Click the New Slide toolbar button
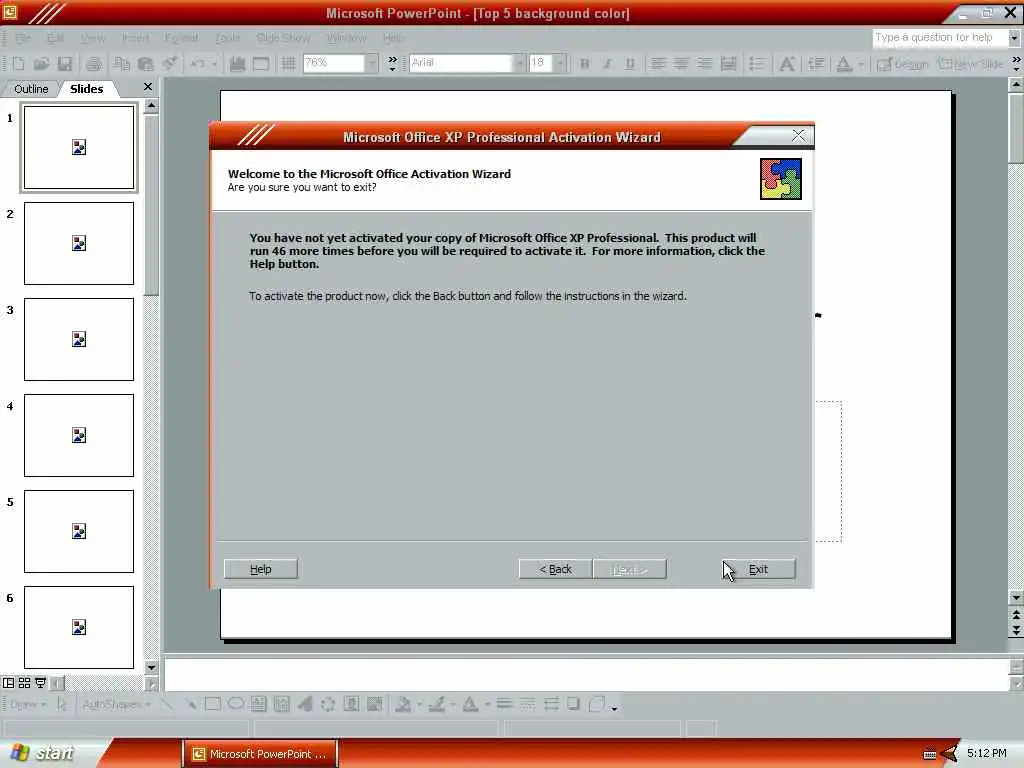This screenshot has height=768, width=1024. [x=971, y=63]
